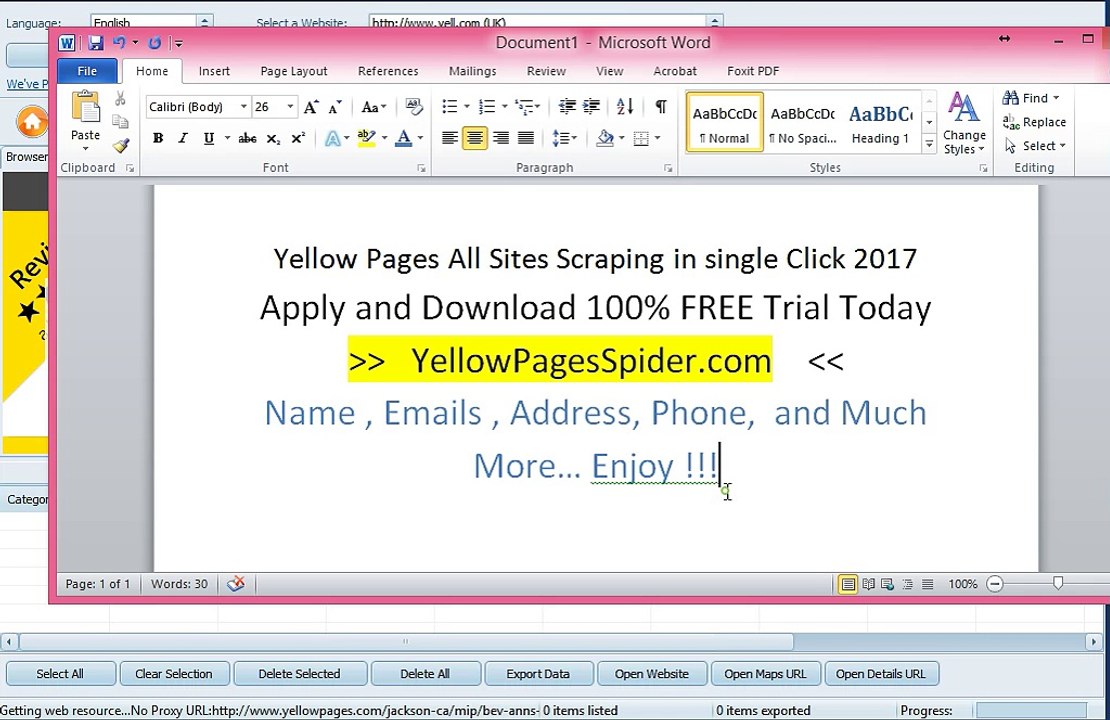Click the Copy icon in Clipboard group

tap(120, 122)
